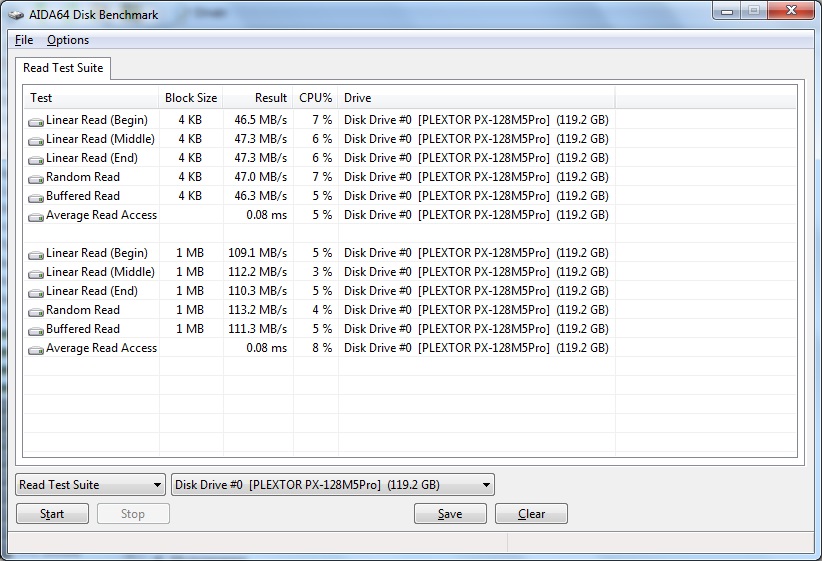Minimize the AIDA64 Disk Benchmark window
Image resolution: width=822 pixels, height=561 pixels.
(x=727, y=10)
